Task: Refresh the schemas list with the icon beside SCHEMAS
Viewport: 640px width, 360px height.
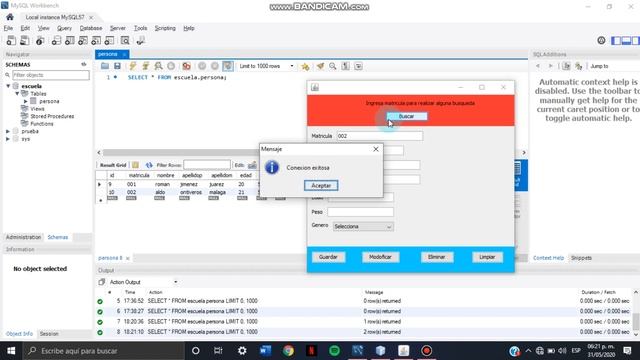Action: coord(84,64)
